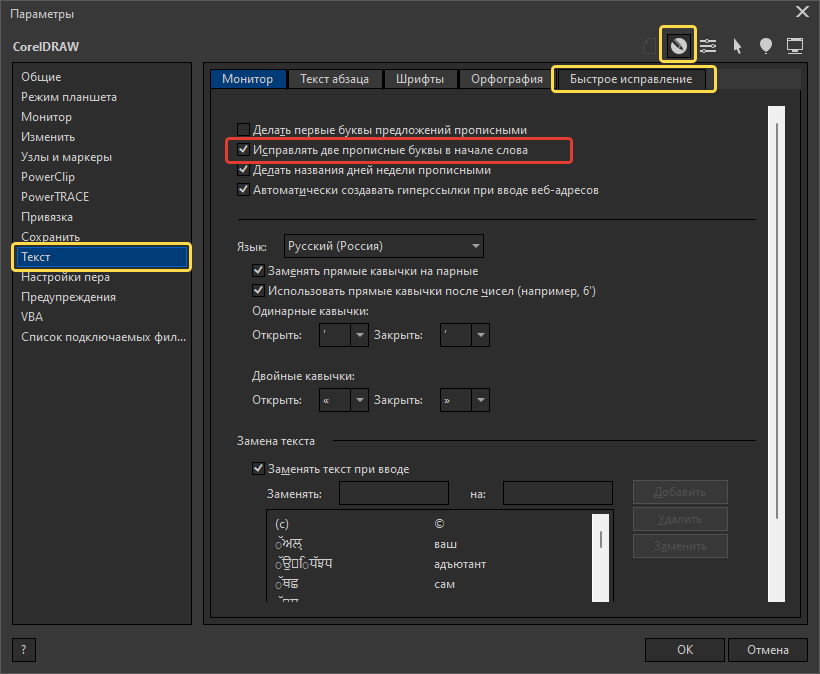Viewport: 820px width, 674px height.
Task: Select Предупреждения in the sidebar
Action: point(69,297)
